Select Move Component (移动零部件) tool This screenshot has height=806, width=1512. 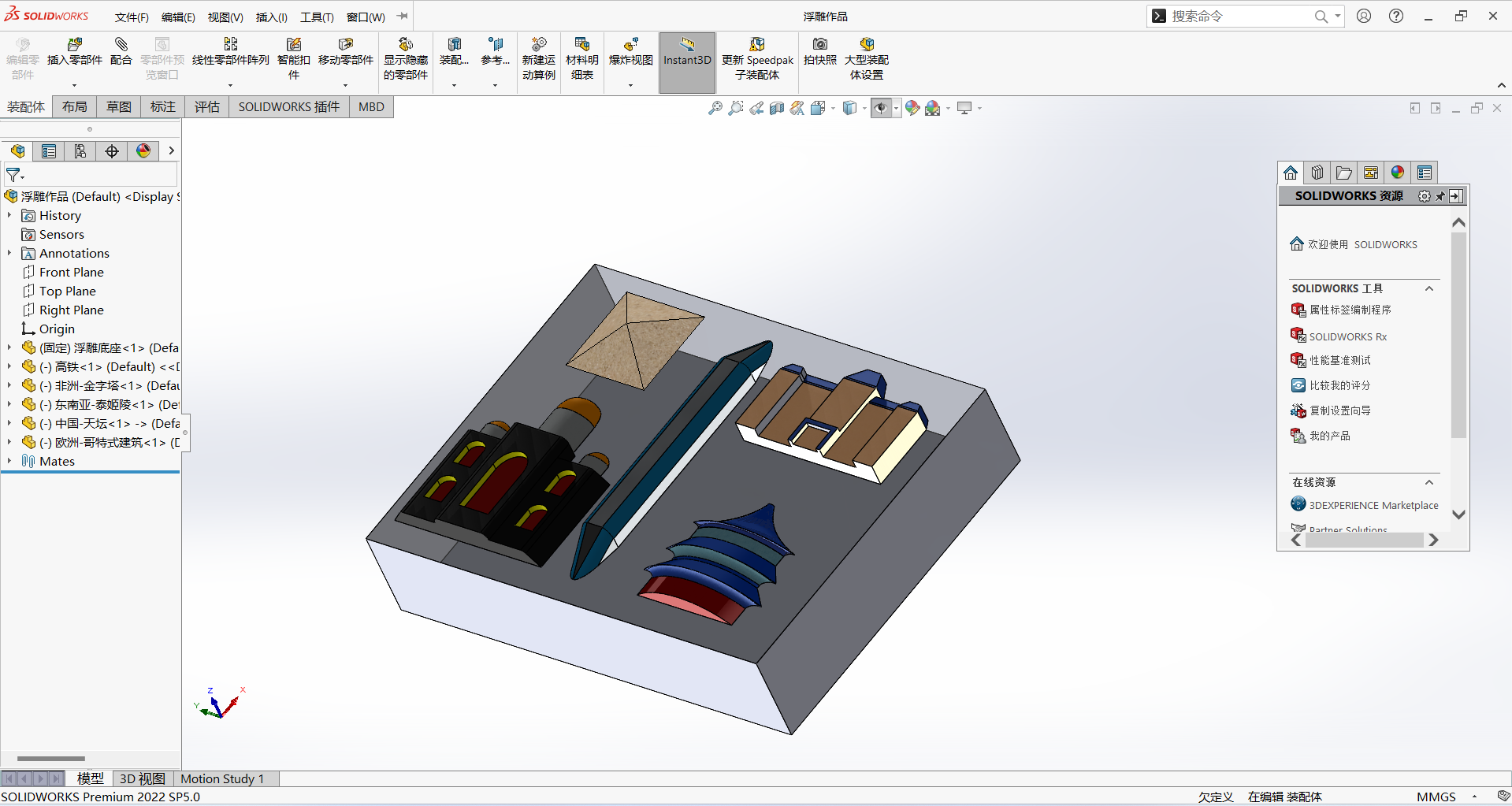pos(345,52)
